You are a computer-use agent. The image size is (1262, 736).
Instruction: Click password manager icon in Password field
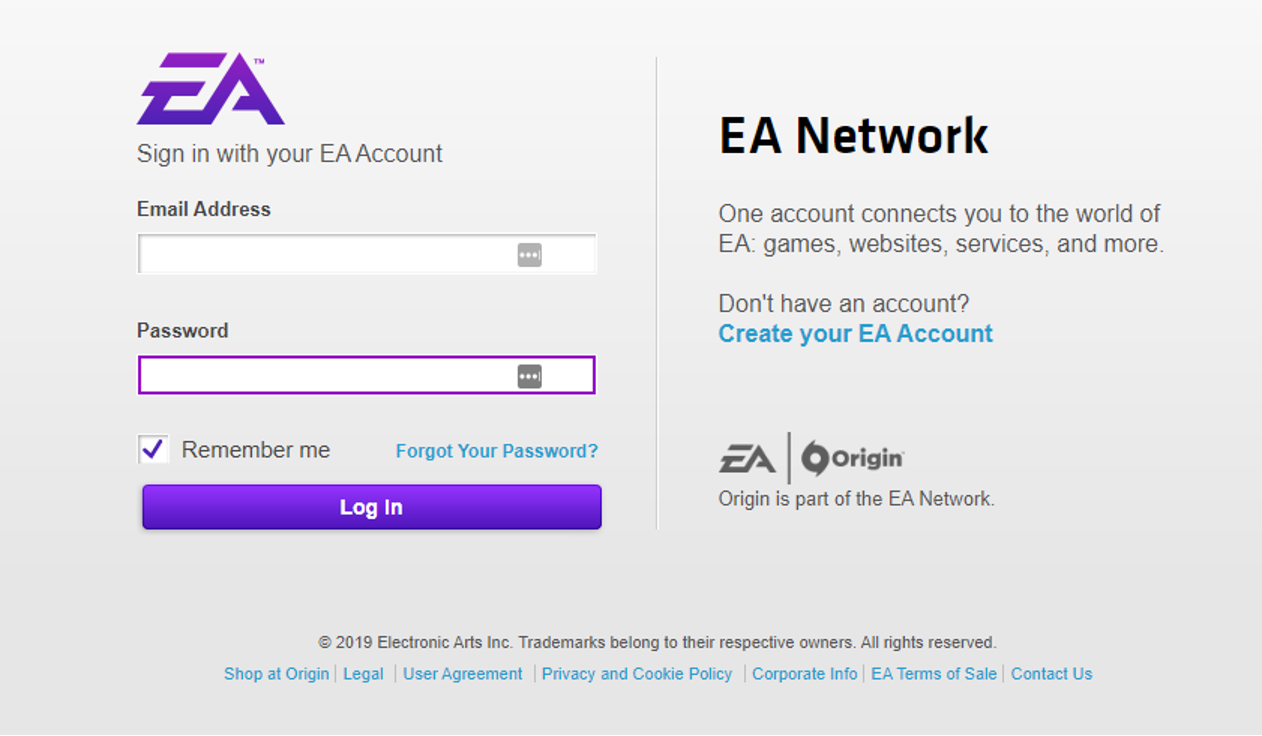(x=529, y=376)
